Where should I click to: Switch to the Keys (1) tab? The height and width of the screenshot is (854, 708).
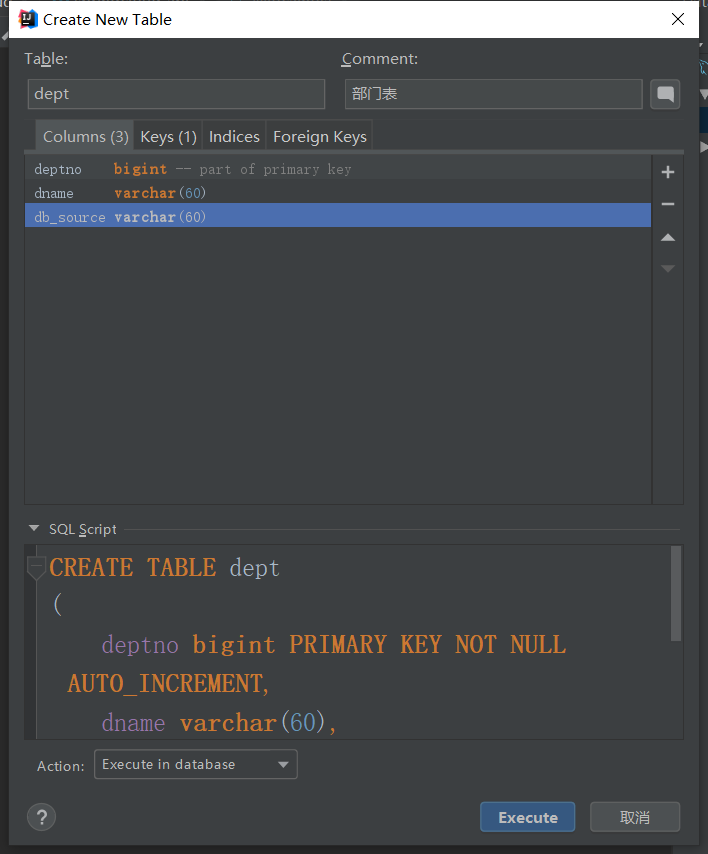[168, 137]
